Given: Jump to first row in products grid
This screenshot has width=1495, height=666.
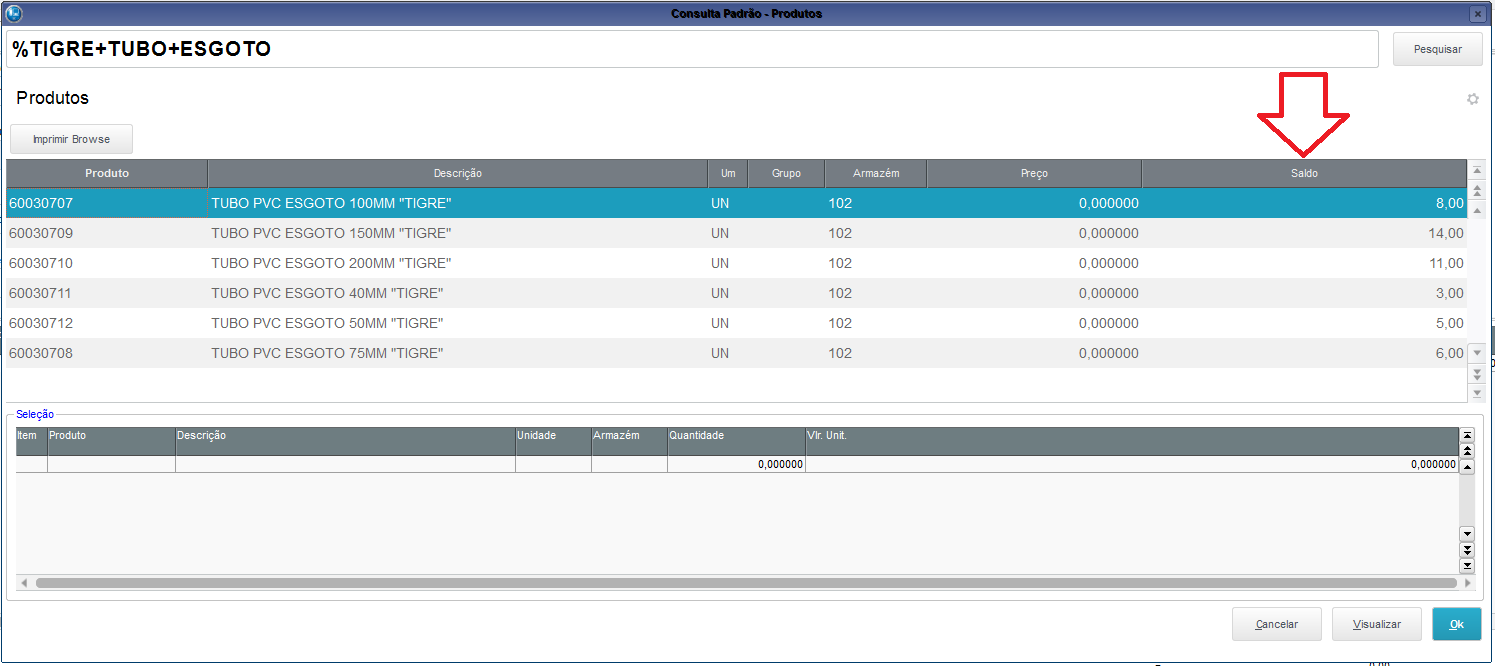Looking at the screenshot, I should [x=1476, y=171].
